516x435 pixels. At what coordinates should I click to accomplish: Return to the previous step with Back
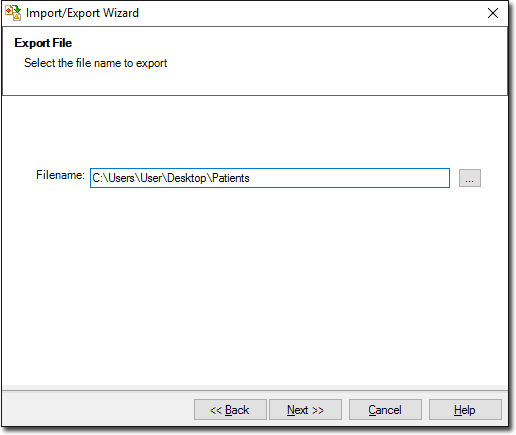coord(230,410)
